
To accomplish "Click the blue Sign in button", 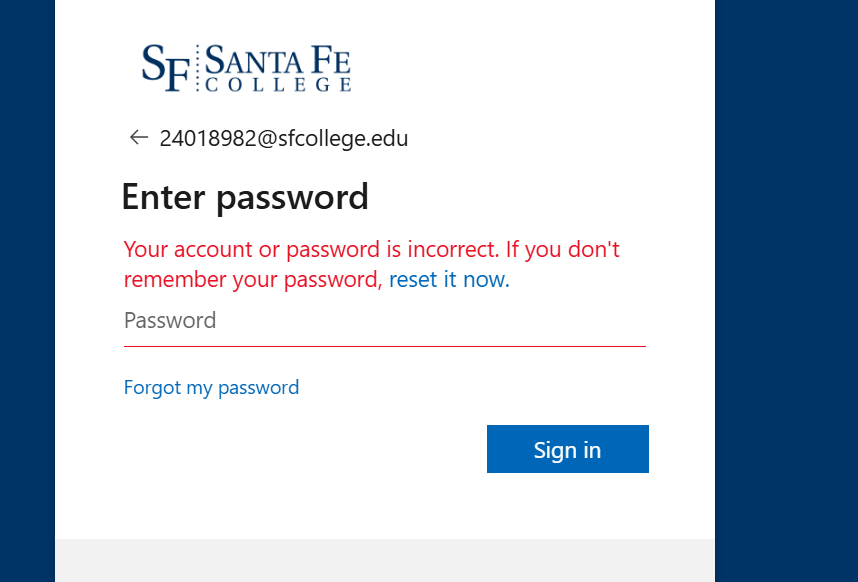I will (567, 449).
